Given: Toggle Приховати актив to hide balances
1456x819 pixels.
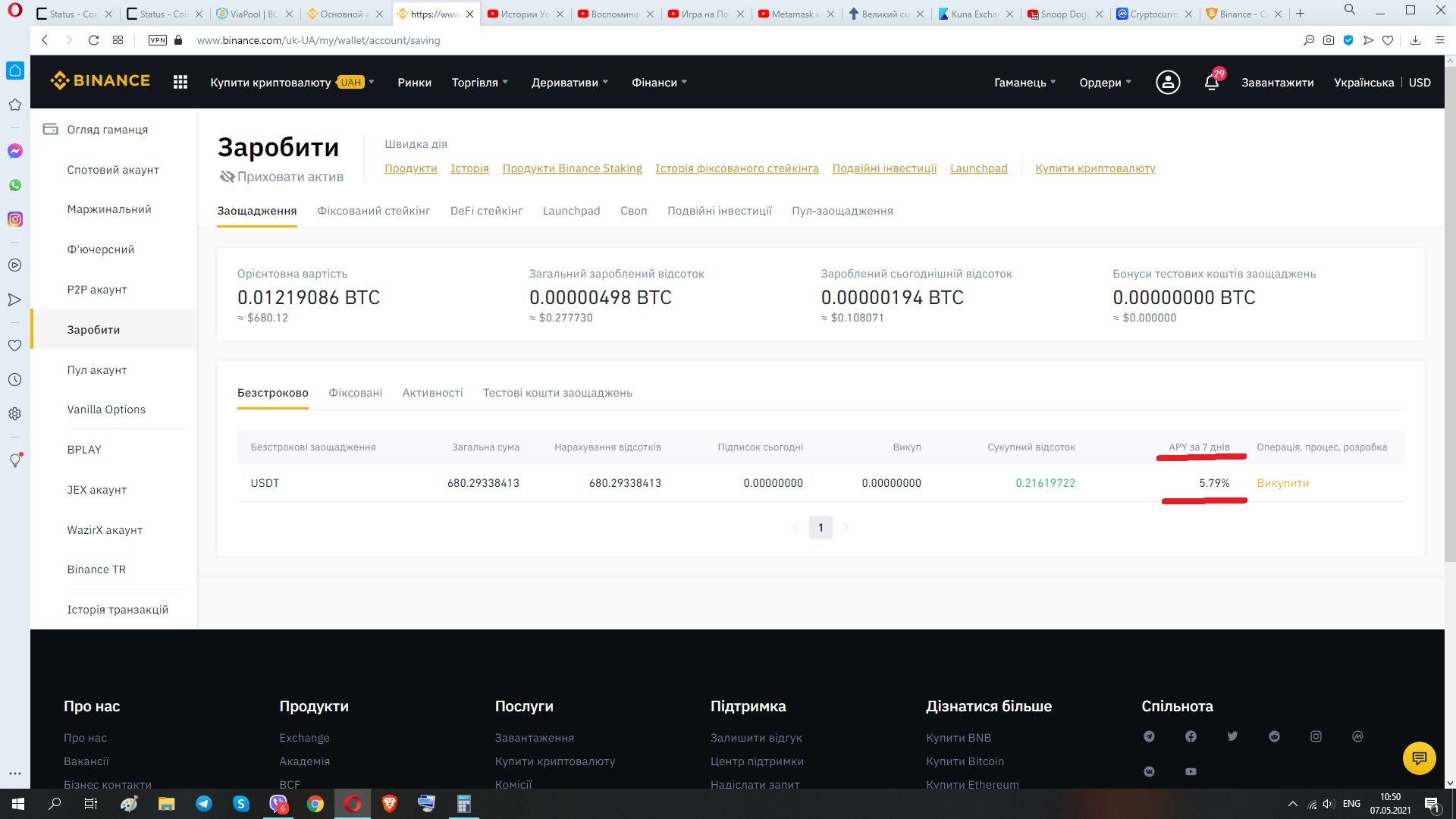Looking at the screenshot, I should click(281, 177).
